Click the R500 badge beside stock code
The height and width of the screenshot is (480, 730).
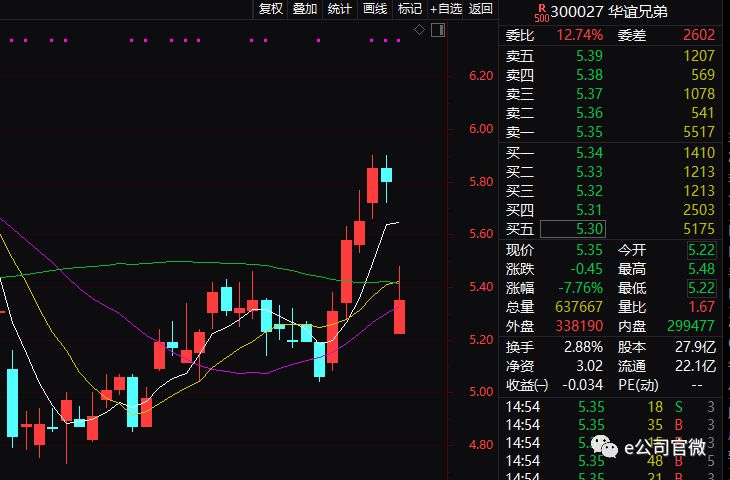tap(541, 14)
